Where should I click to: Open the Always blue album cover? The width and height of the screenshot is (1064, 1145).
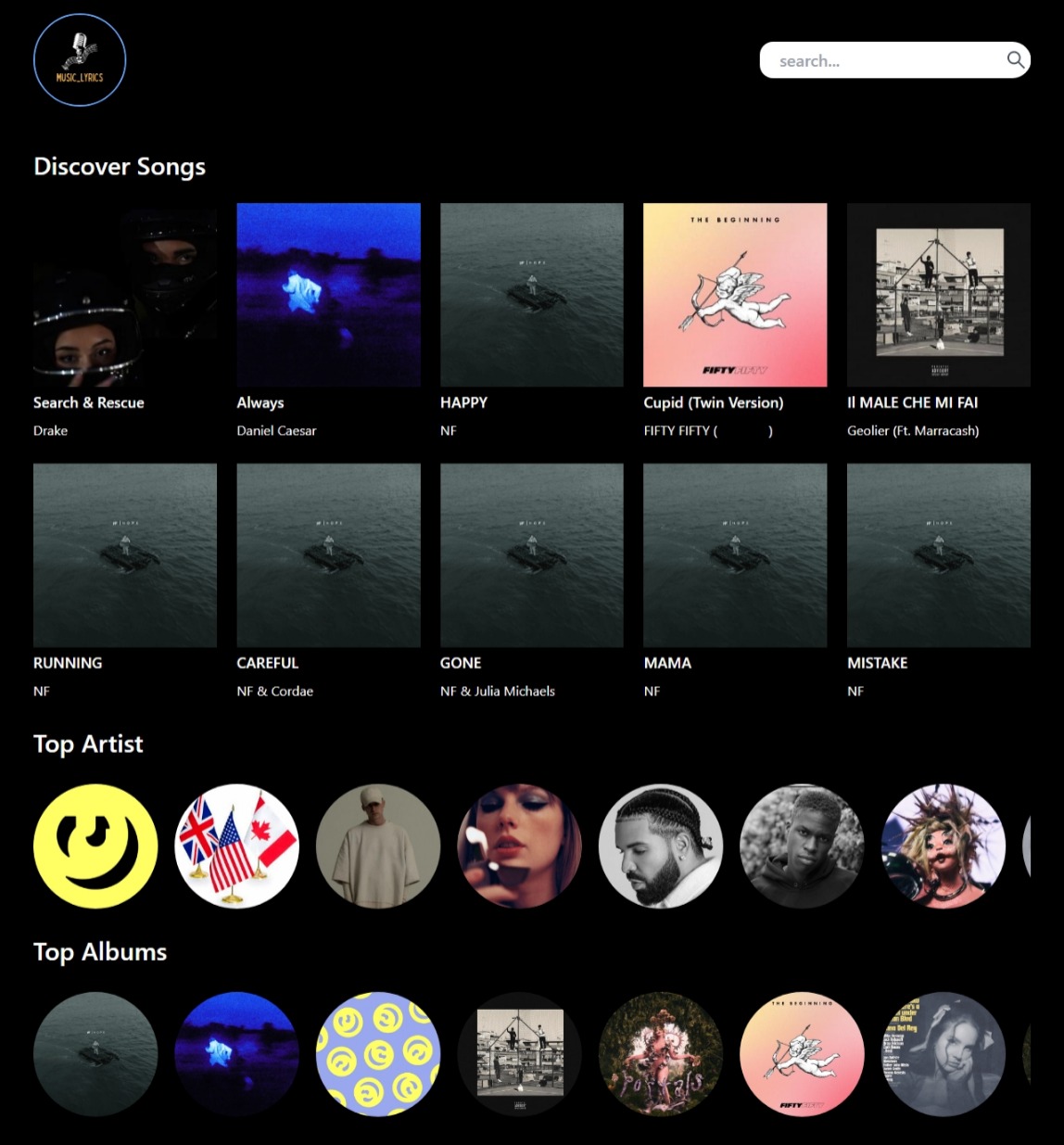pyautogui.click(x=328, y=295)
